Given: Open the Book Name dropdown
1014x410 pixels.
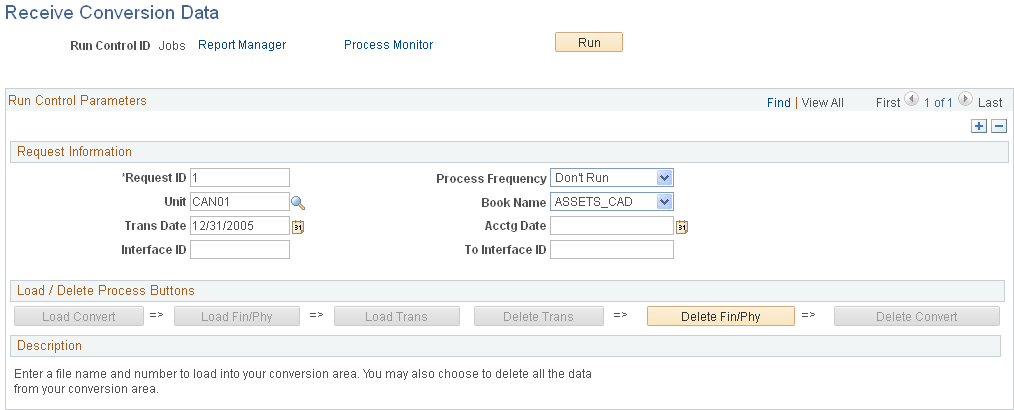Looking at the screenshot, I should [665, 202].
